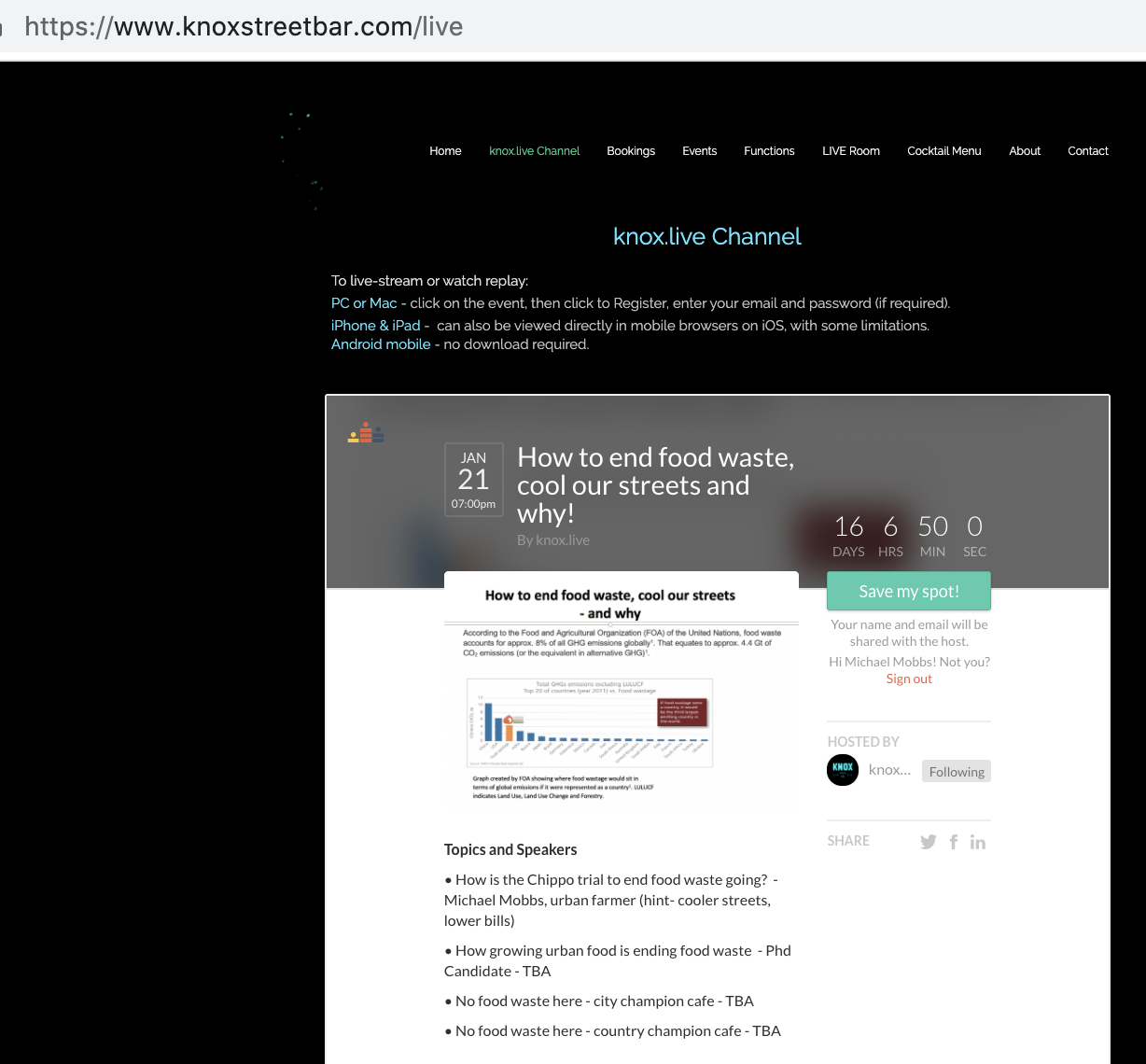Open knox.live Channel page
This screenshot has width=1146, height=1064.
535,151
